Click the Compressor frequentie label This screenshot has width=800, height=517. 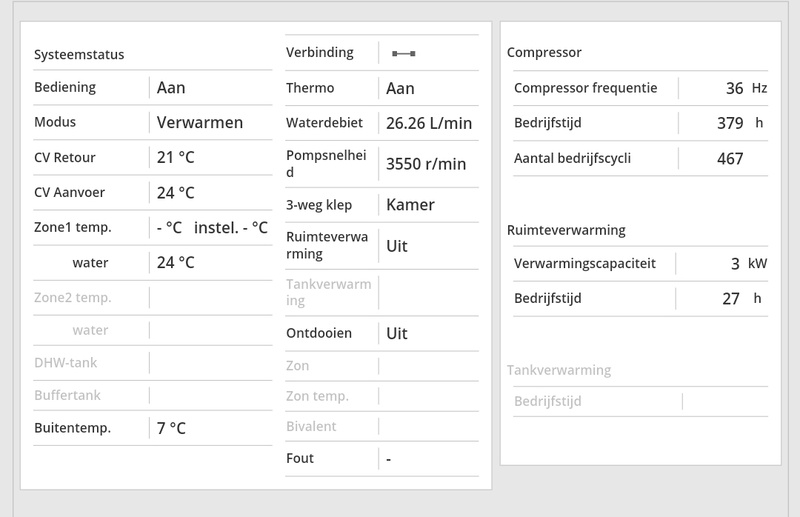click(x=586, y=88)
